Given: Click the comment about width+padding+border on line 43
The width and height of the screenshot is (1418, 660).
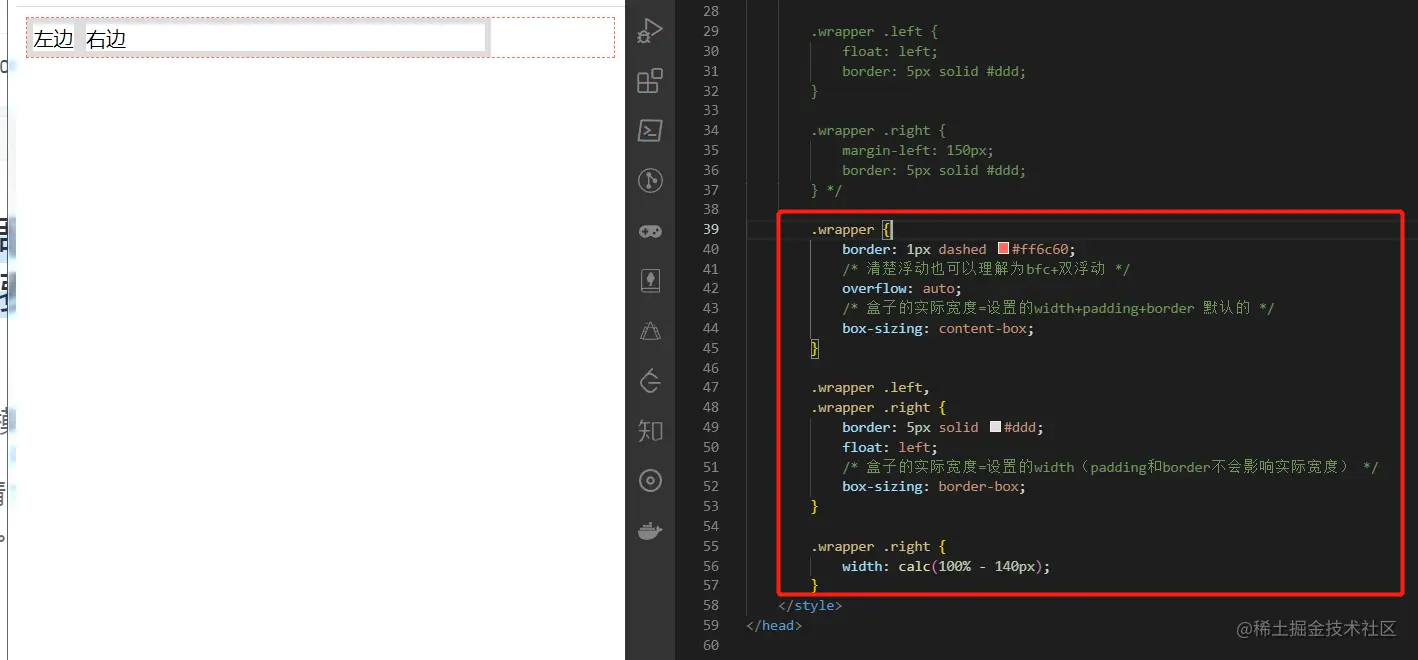Looking at the screenshot, I should pyautogui.click(x=1058, y=308).
